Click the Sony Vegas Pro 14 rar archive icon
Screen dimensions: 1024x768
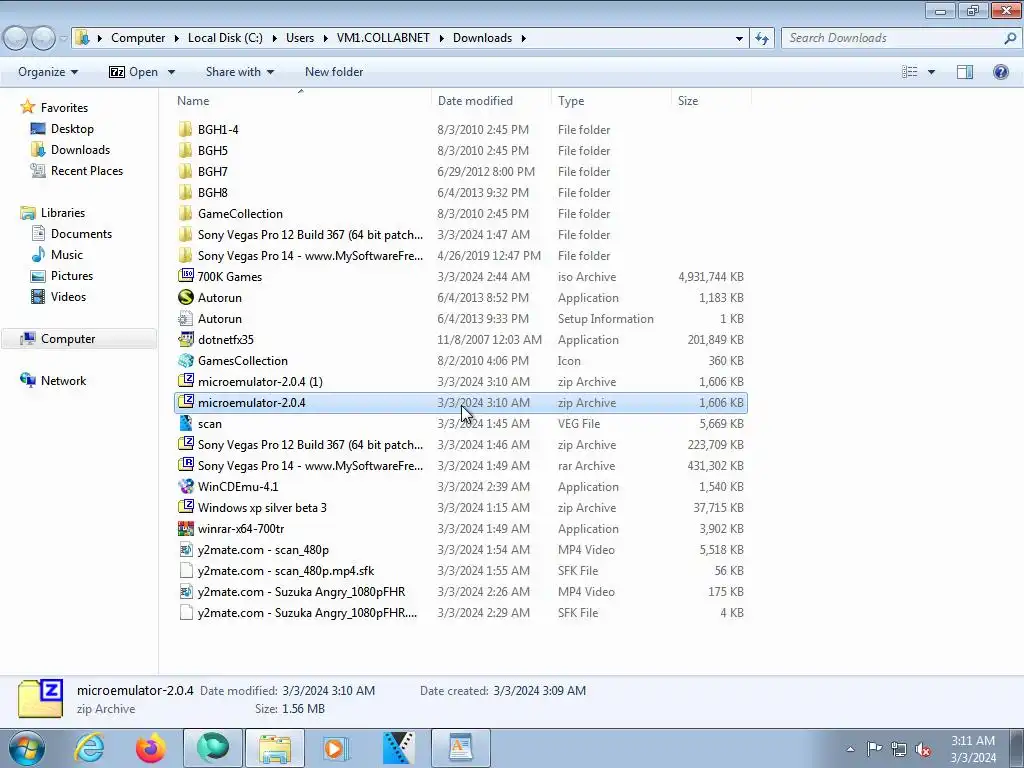[186, 465]
